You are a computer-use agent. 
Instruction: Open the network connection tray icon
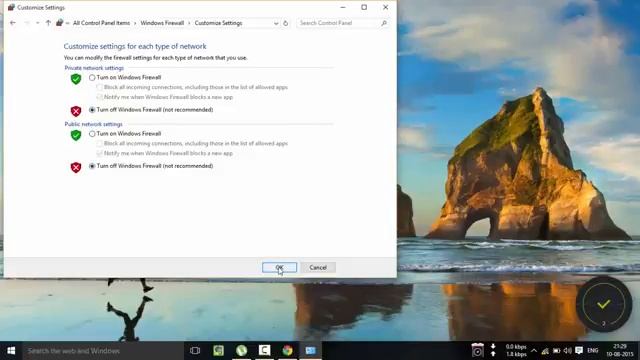coord(545,351)
